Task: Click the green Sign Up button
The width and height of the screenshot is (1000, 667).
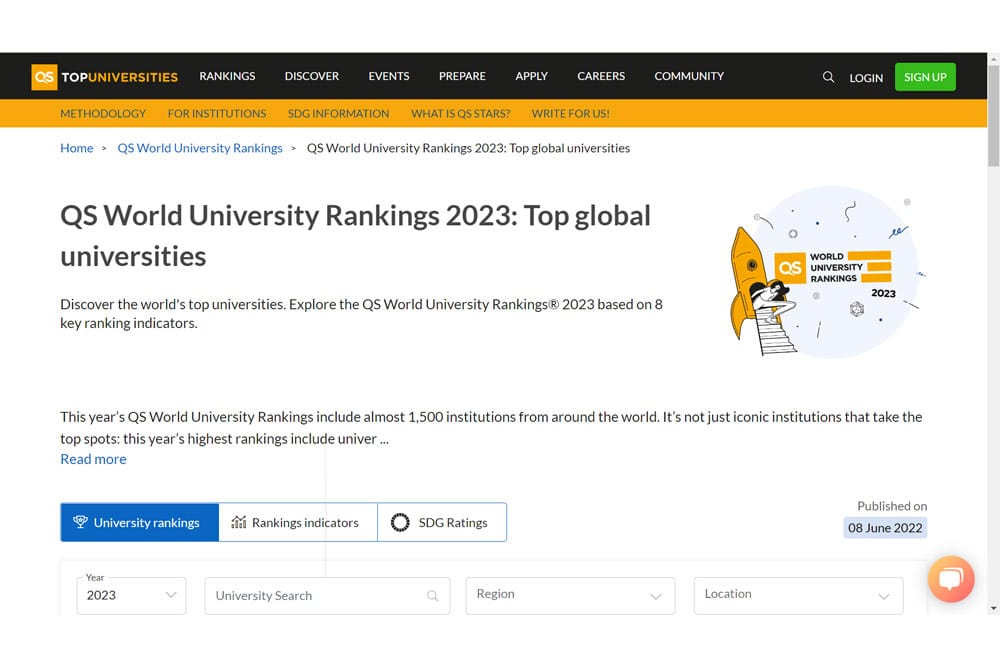Action: coord(924,77)
